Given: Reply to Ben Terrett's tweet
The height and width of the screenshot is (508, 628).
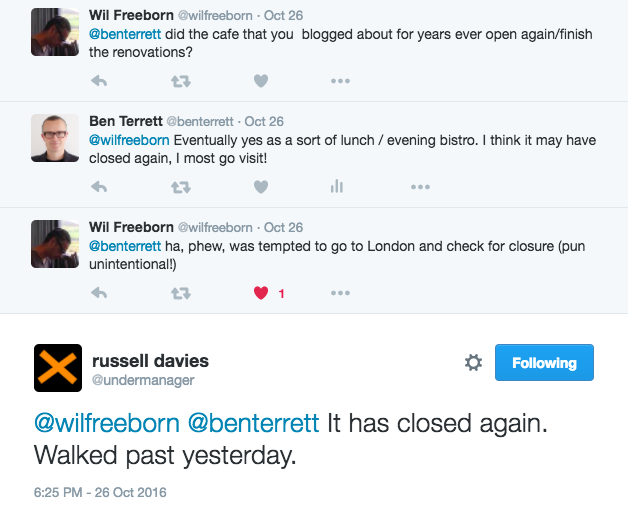Looking at the screenshot, I should click(99, 186).
